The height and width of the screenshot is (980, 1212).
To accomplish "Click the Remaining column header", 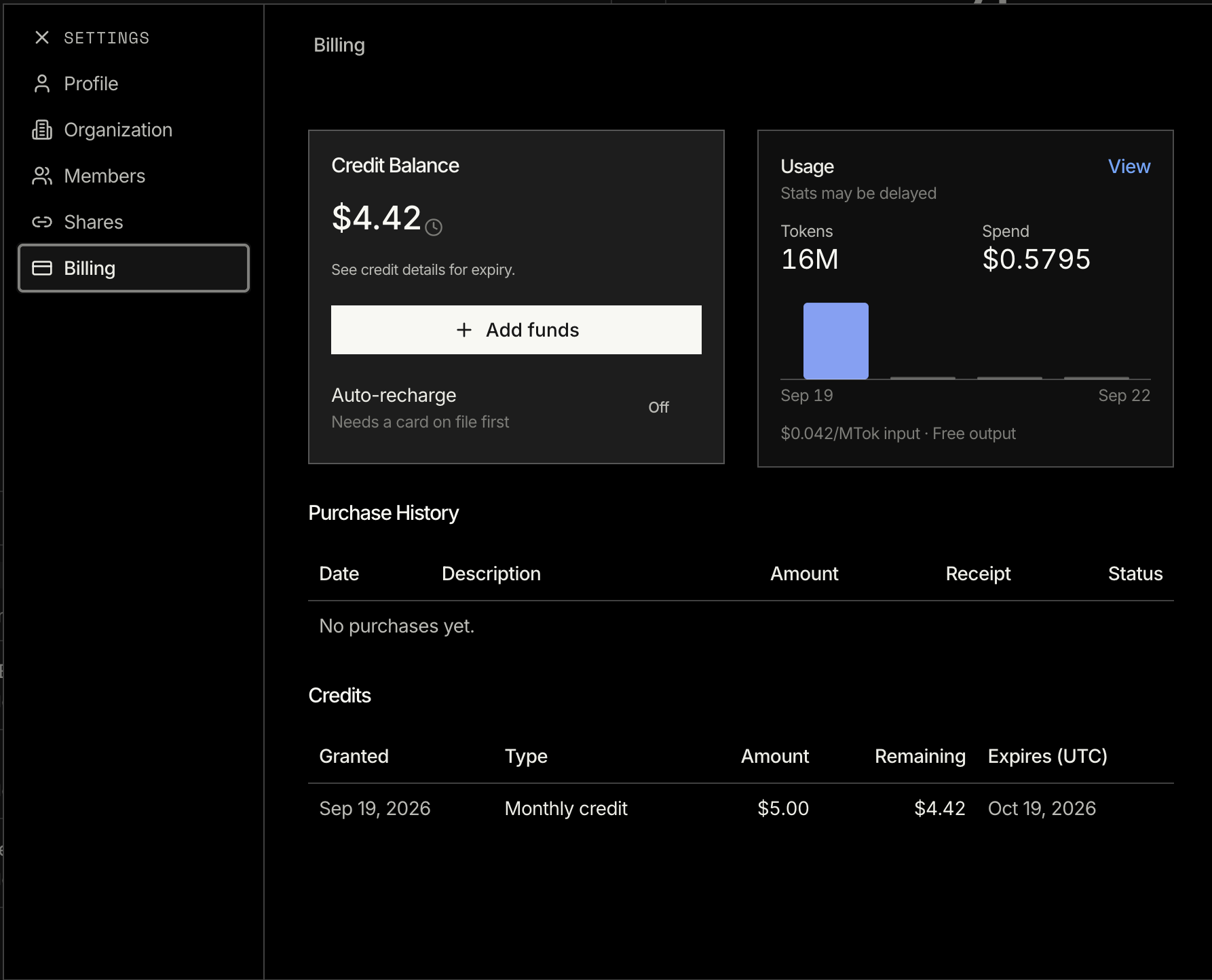I will tap(920, 756).
